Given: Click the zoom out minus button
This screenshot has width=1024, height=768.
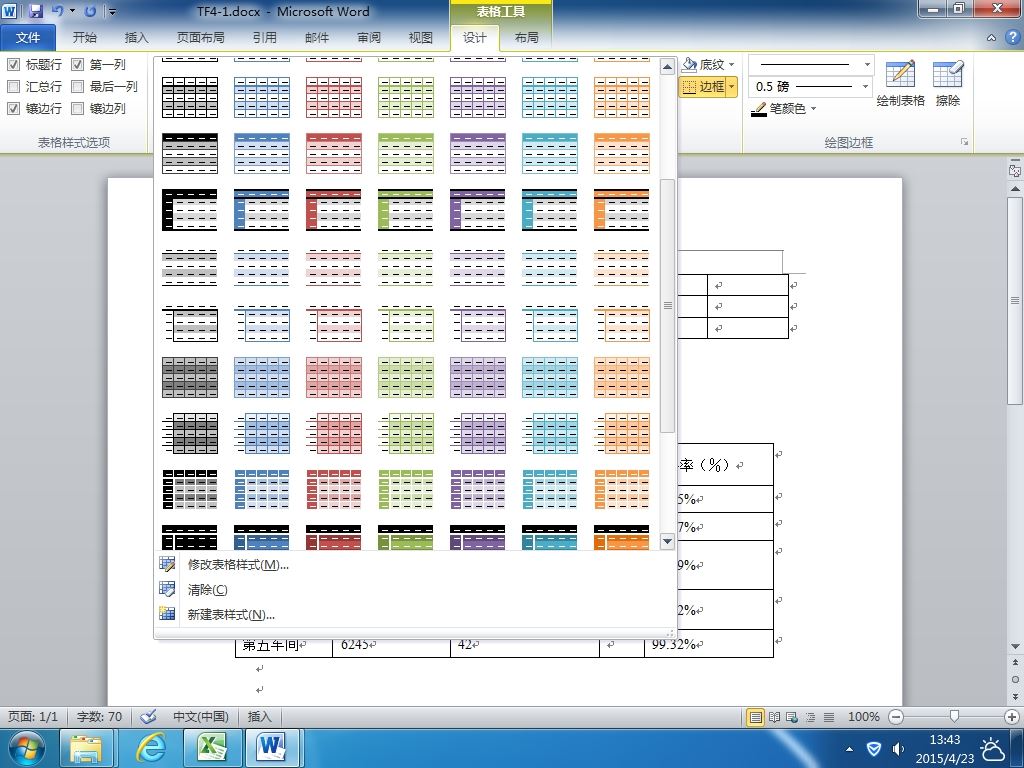Looking at the screenshot, I should tap(897, 717).
